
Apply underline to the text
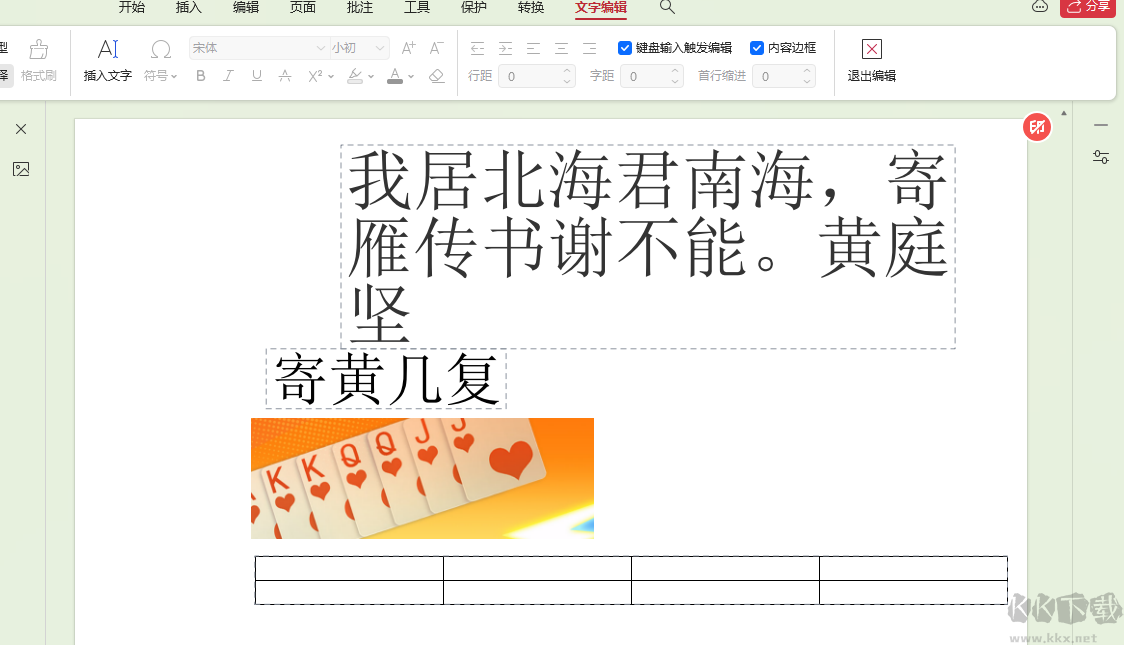256,75
